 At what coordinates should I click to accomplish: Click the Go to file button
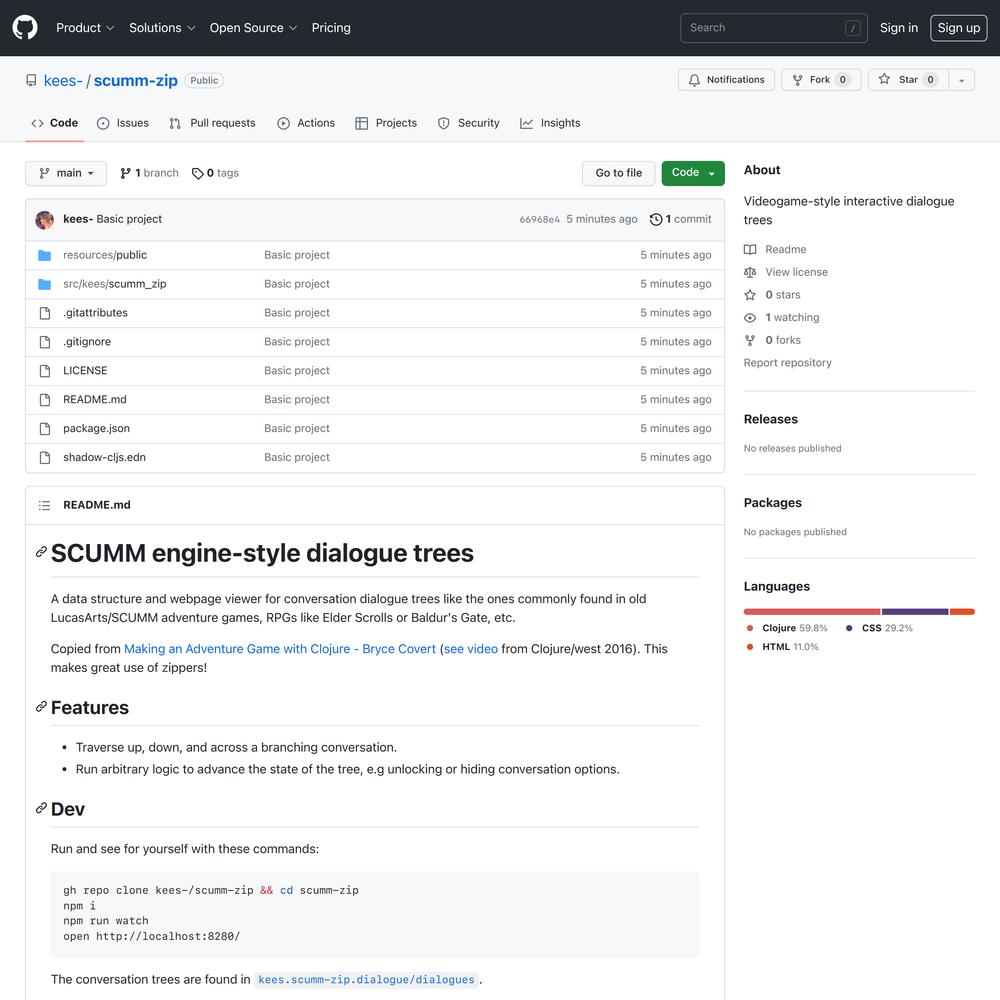(x=619, y=173)
